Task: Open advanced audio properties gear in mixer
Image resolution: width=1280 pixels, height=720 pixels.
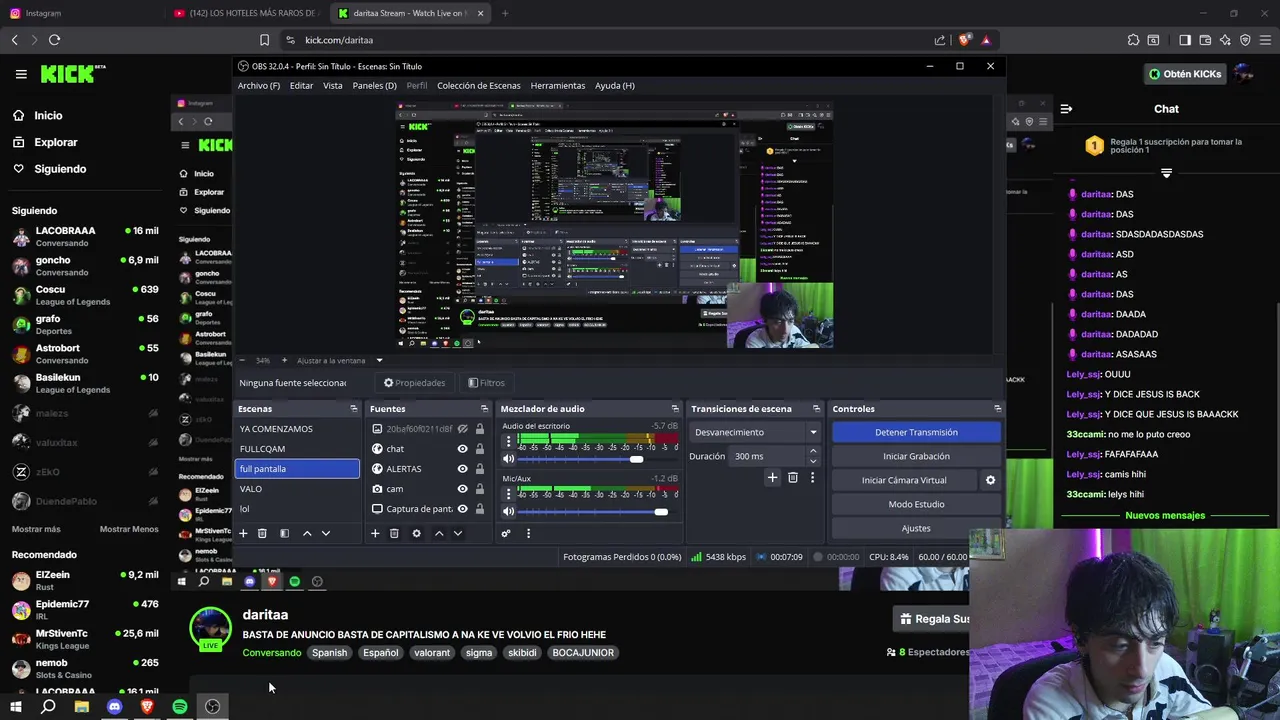Action: pos(506,534)
